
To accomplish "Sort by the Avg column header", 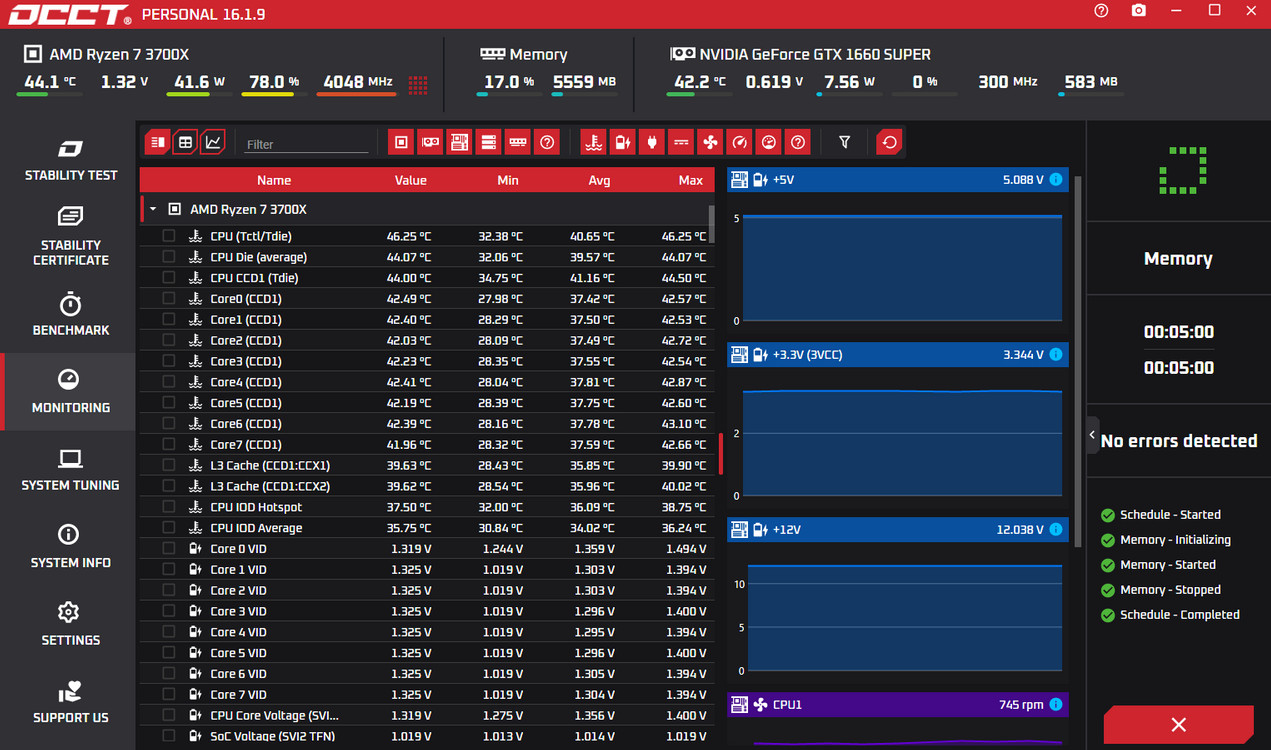I will coord(600,180).
